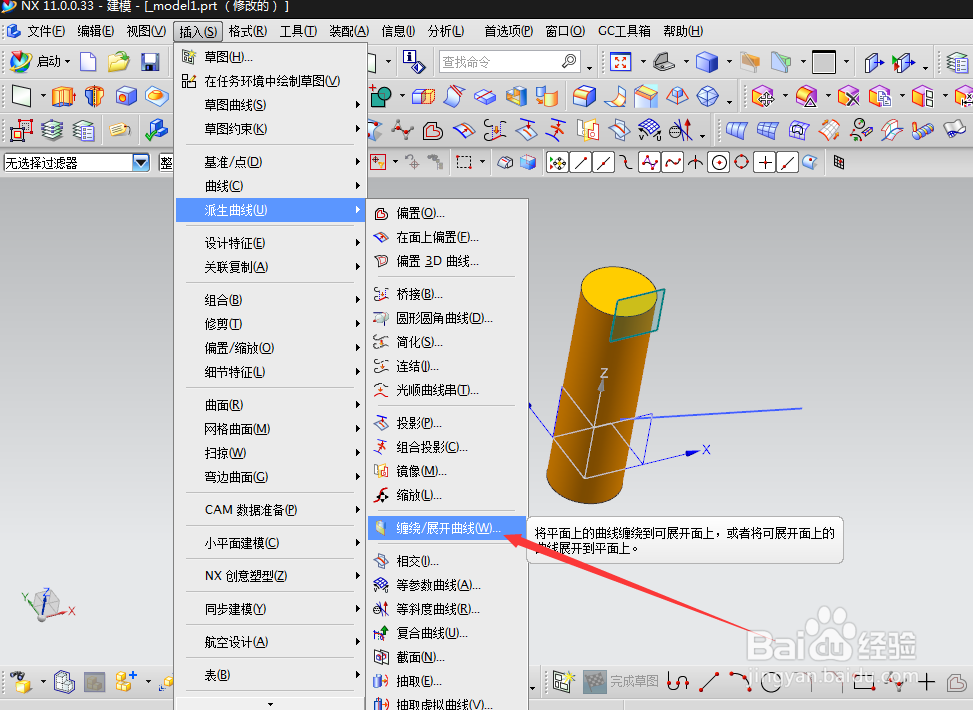Open the 编辑 Edit menu
Viewport: 973px width, 710px height.
(96, 31)
